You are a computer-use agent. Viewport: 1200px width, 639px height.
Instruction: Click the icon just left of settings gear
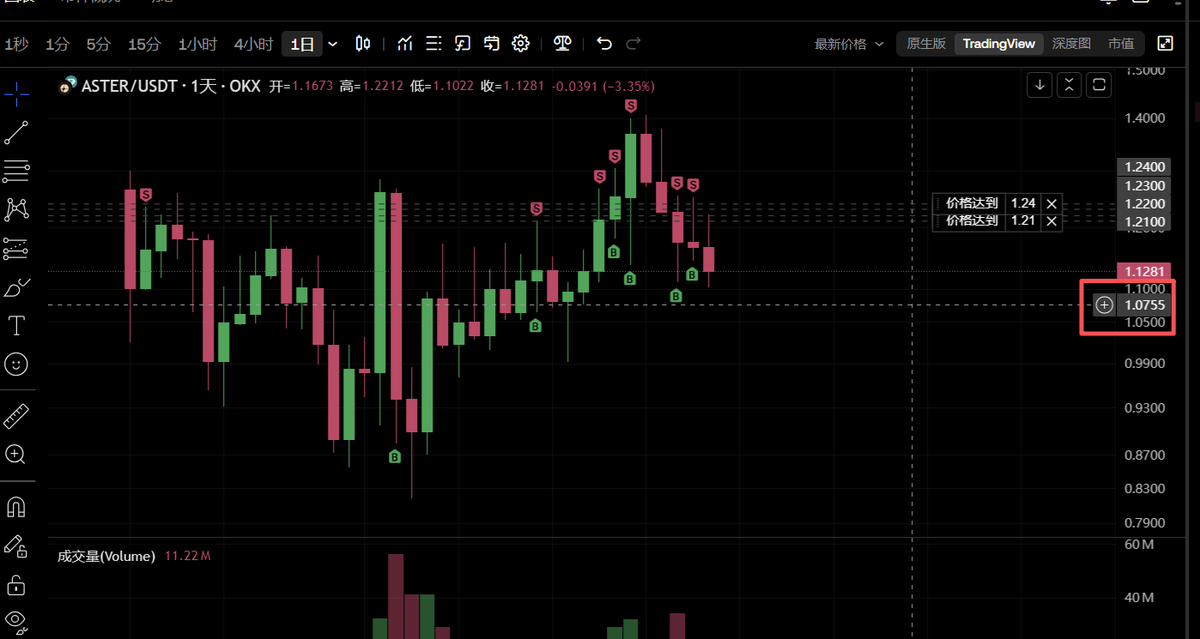point(491,44)
